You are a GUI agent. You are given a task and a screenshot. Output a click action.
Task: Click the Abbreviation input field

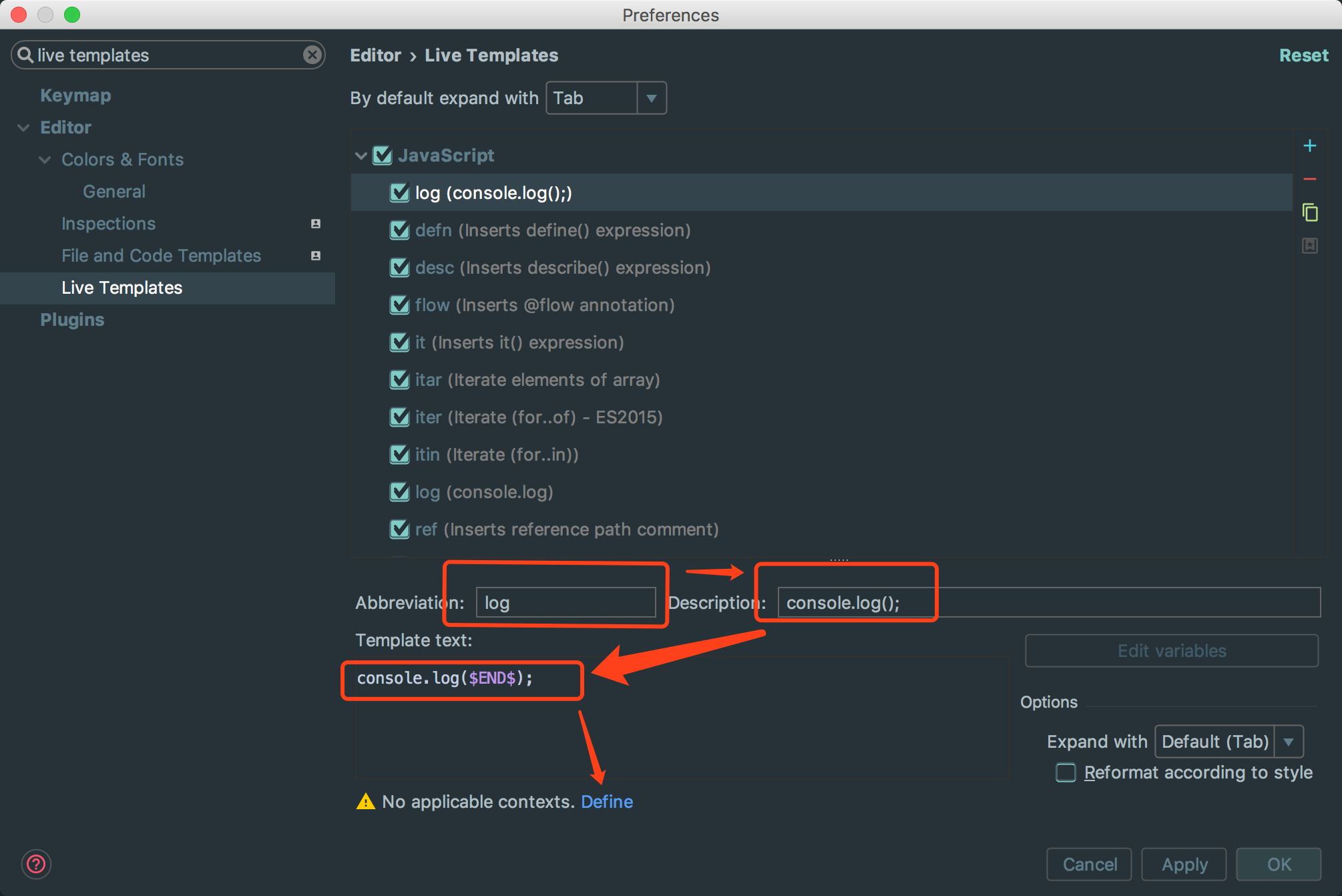click(x=565, y=603)
